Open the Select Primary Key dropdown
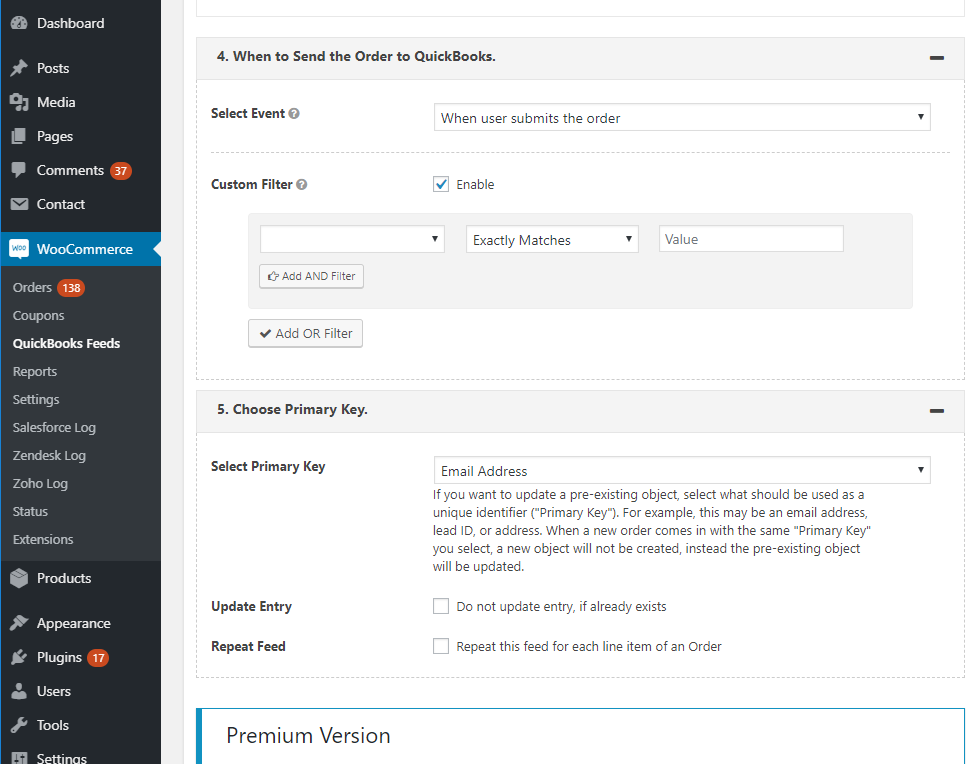 pos(682,471)
